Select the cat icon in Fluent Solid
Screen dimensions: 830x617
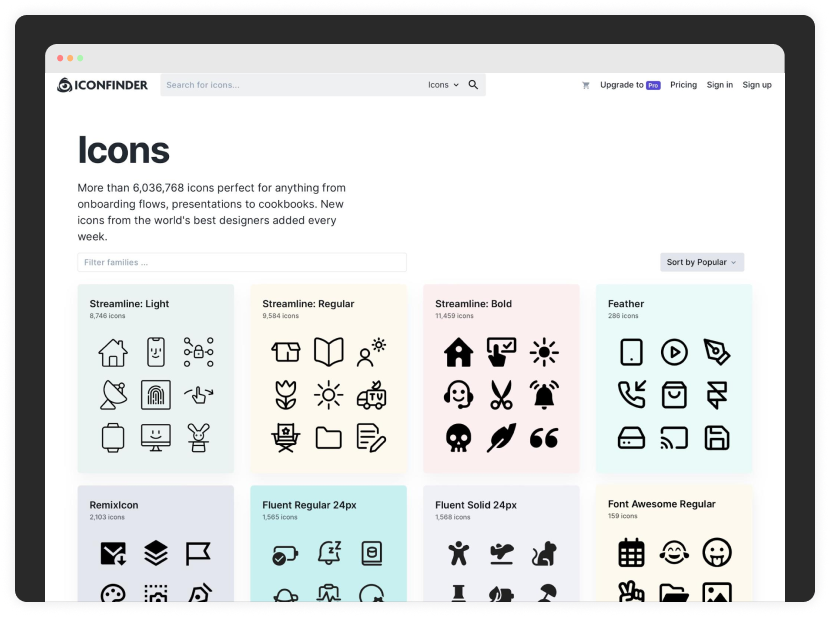pyautogui.click(x=544, y=554)
